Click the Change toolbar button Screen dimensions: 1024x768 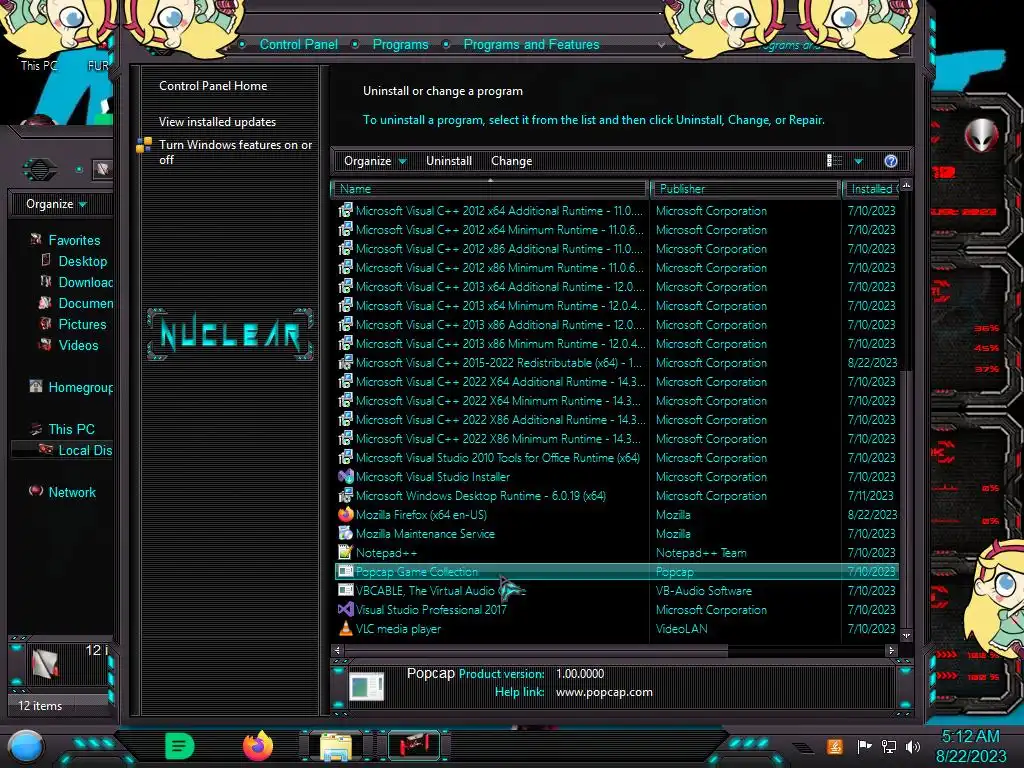[x=511, y=161]
